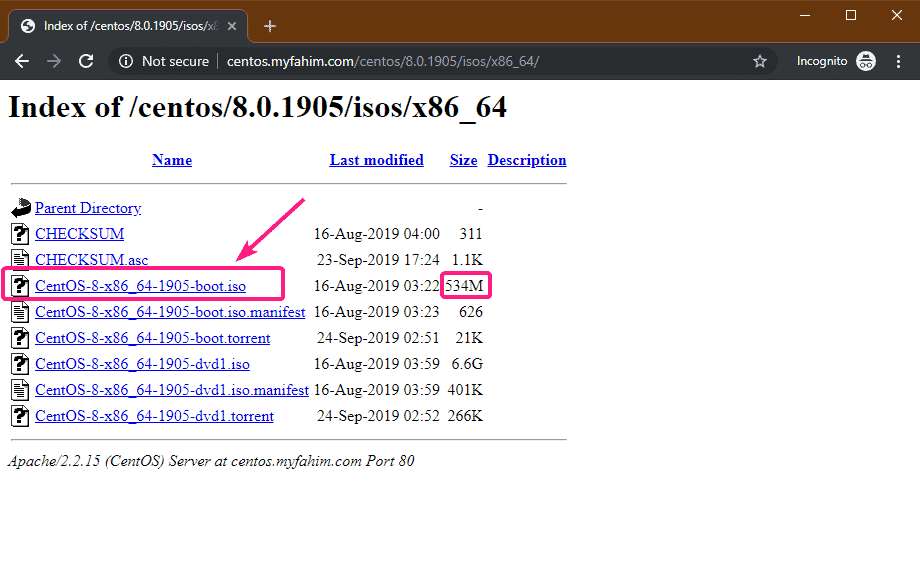Sort listing by Name column

(x=171, y=160)
